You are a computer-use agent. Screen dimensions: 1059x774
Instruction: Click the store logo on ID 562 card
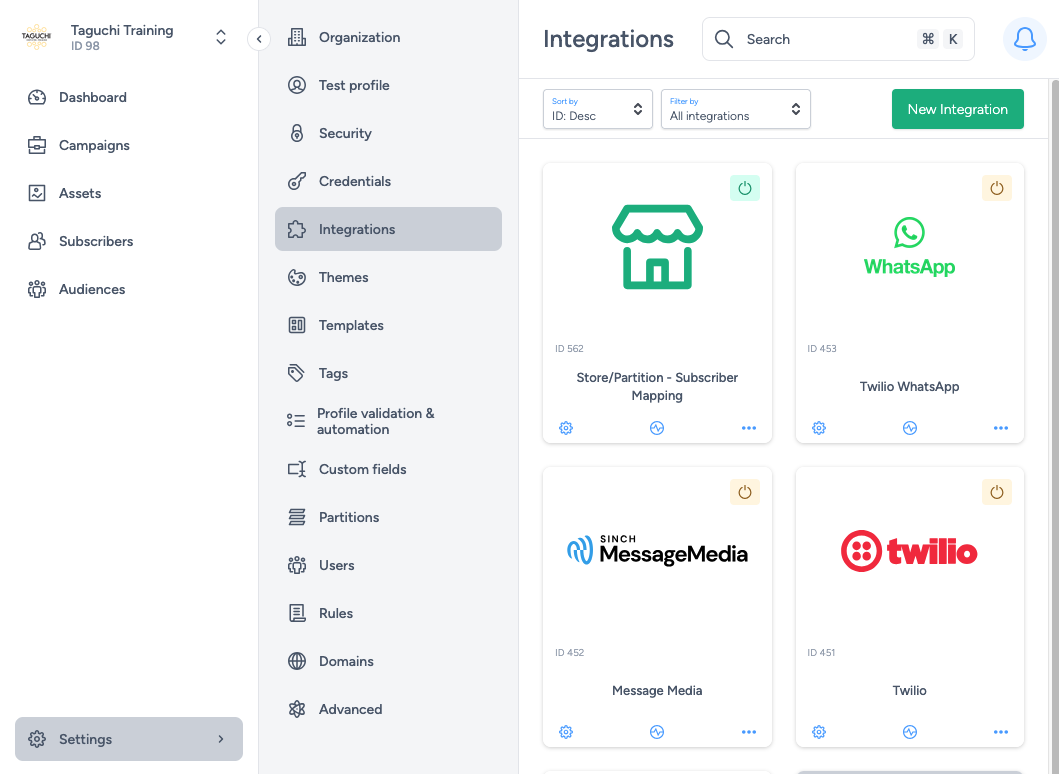[657, 247]
